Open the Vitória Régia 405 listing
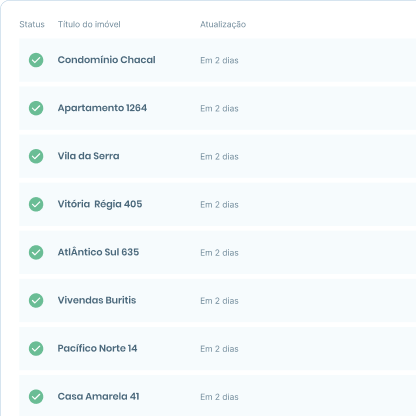Screen dimensions: 416x416 pyautogui.click(x=100, y=204)
